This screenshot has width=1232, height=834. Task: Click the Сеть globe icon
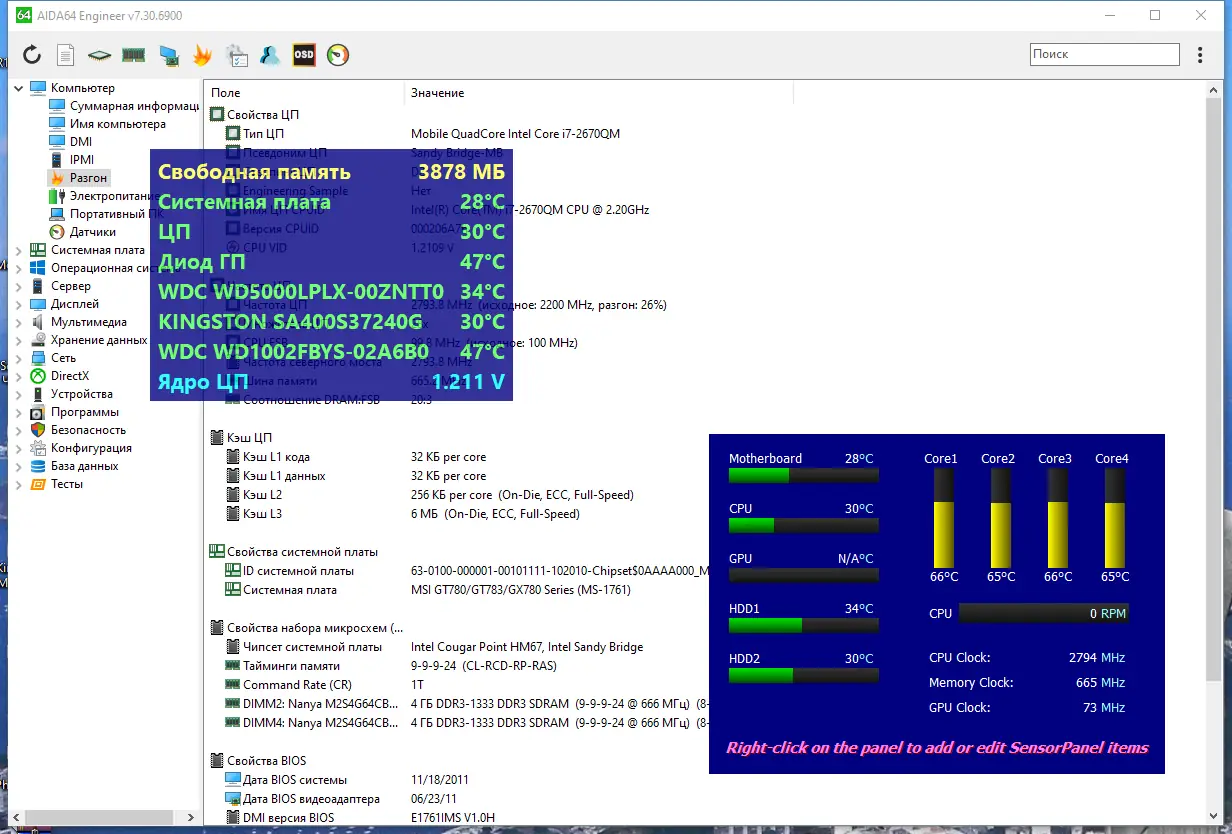pyautogui.click(x=38, y=358)
